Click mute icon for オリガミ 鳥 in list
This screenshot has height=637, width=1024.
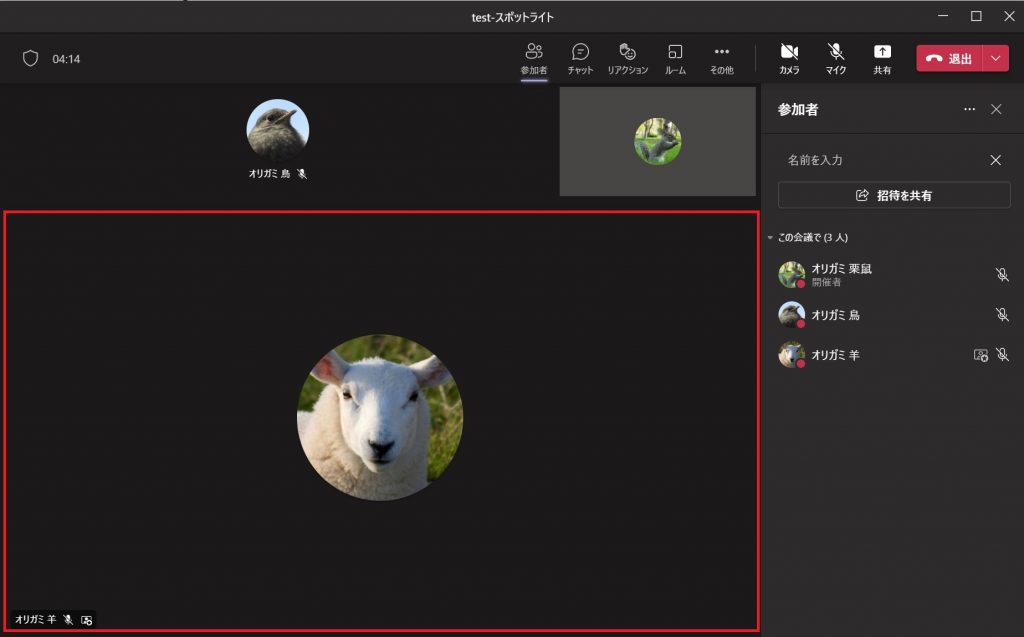tap(1002, 315)
